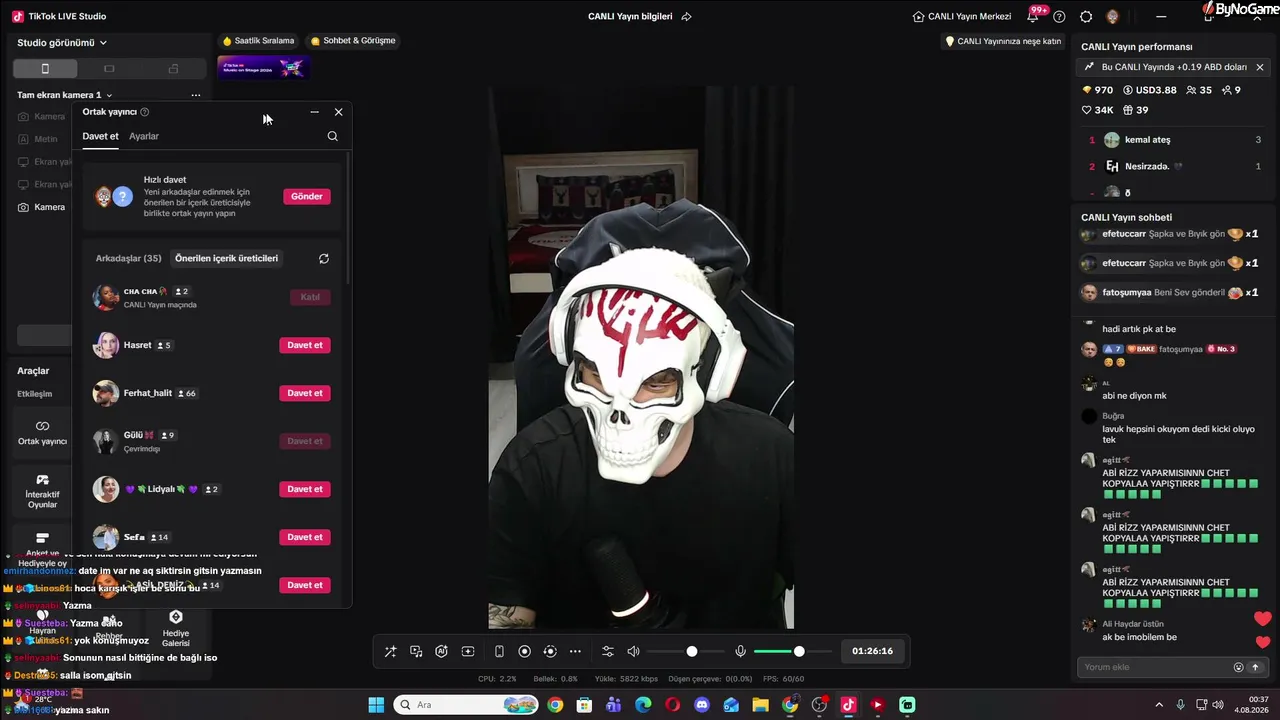Open CANLI Yayın Merkezi
1280x720 pixels.
(x=962, y=16)
